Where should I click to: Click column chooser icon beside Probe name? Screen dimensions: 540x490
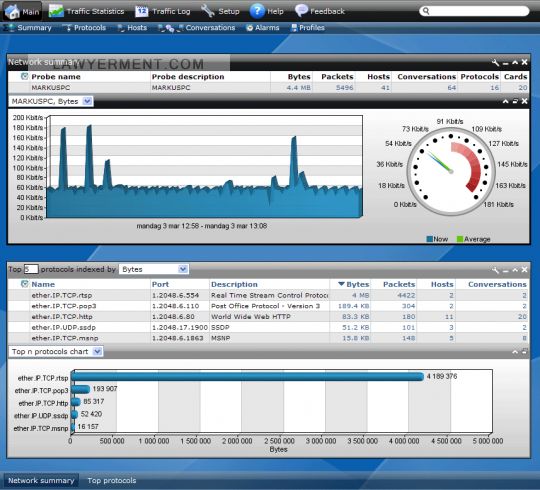click(x=24, y=76)
